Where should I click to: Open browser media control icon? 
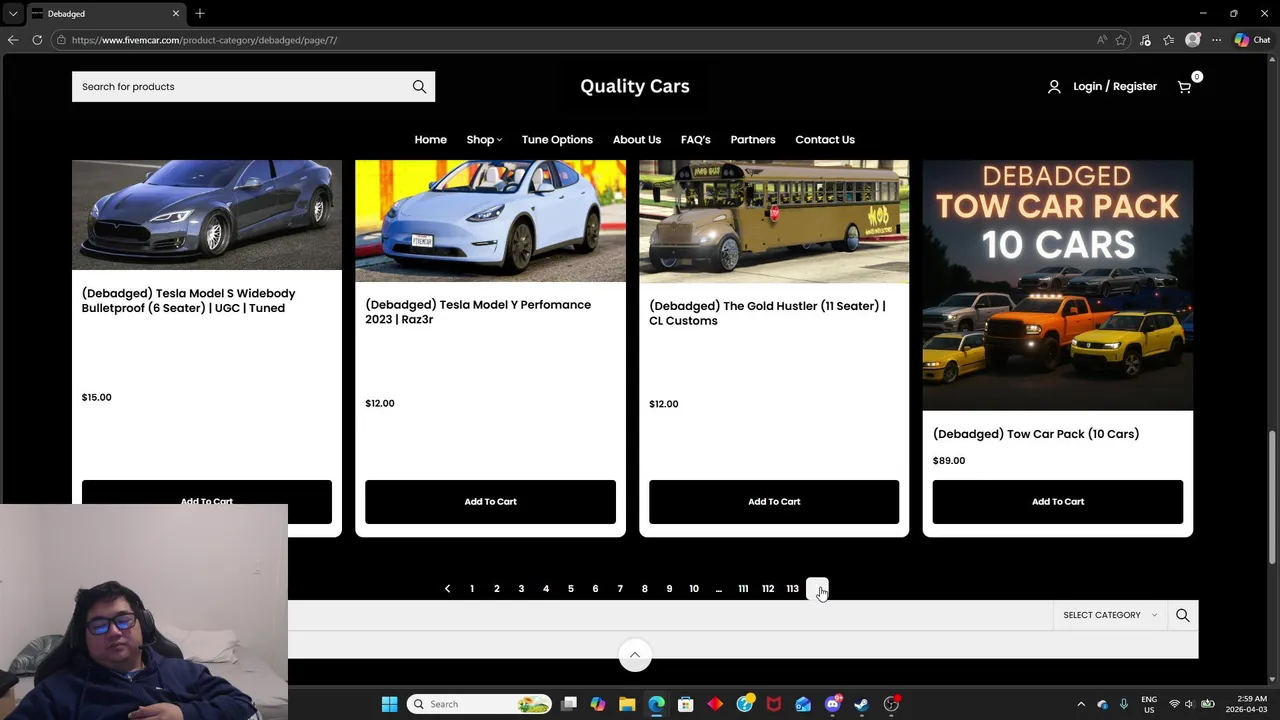click(x=1145, y=40)
